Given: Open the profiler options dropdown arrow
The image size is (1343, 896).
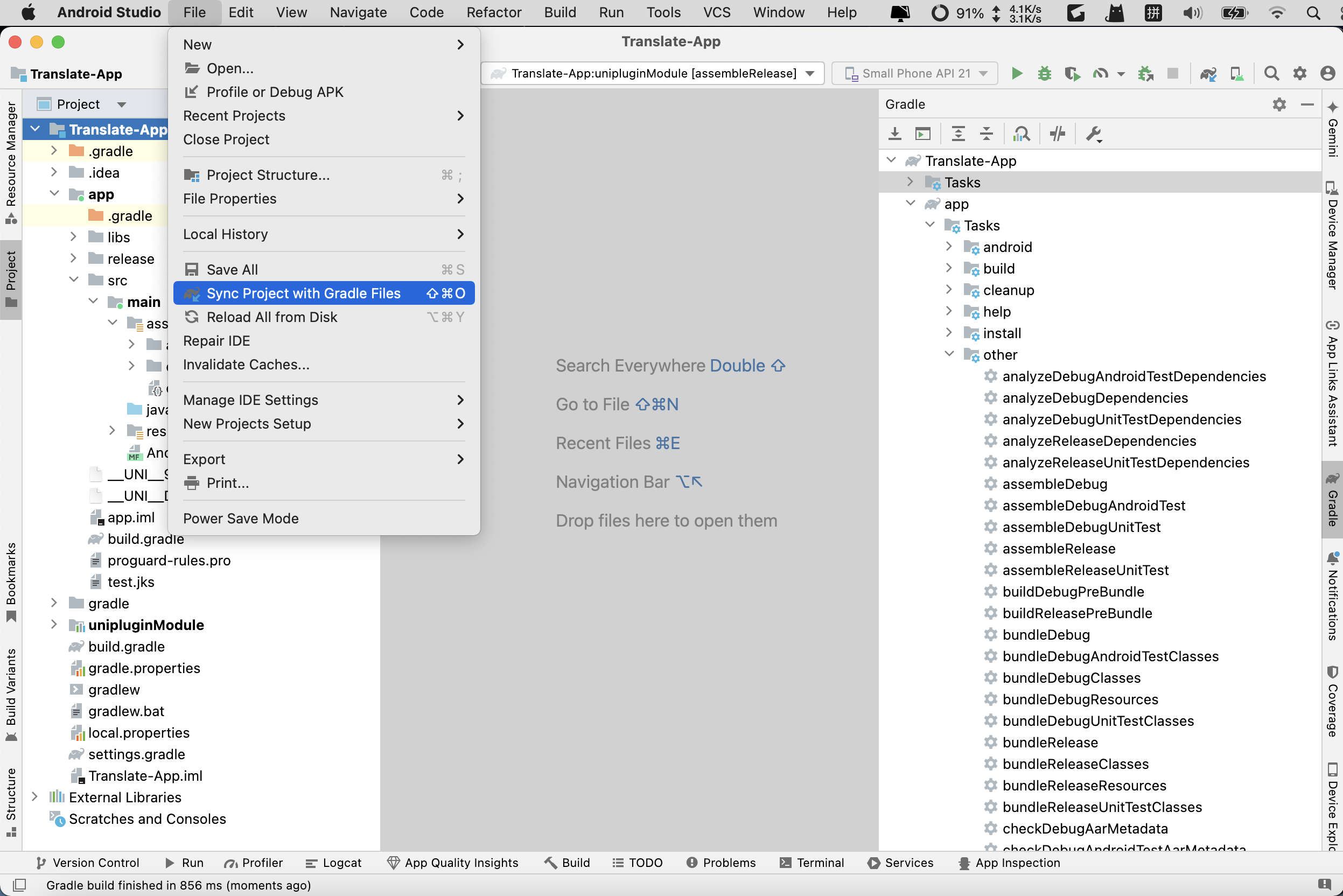Looking at the screenshot, I should point(1121,74).
